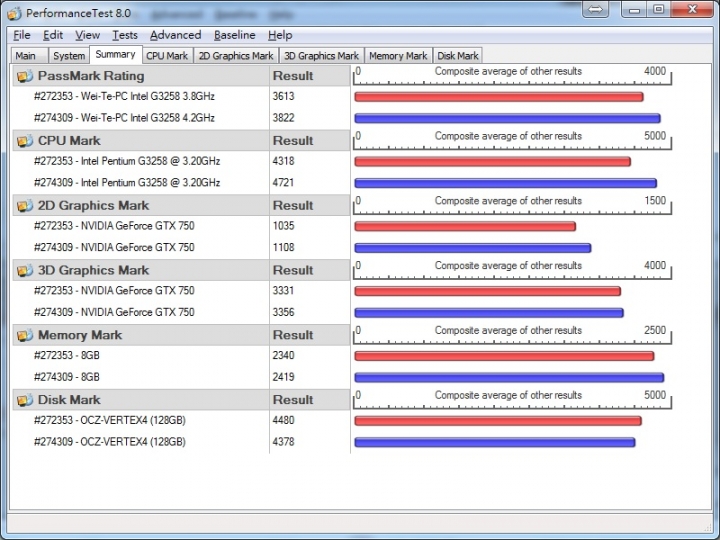This screenshot has width=720, height=540.
Task: Click the 2D Graphics Mark section icon
Action: [25, 206]
